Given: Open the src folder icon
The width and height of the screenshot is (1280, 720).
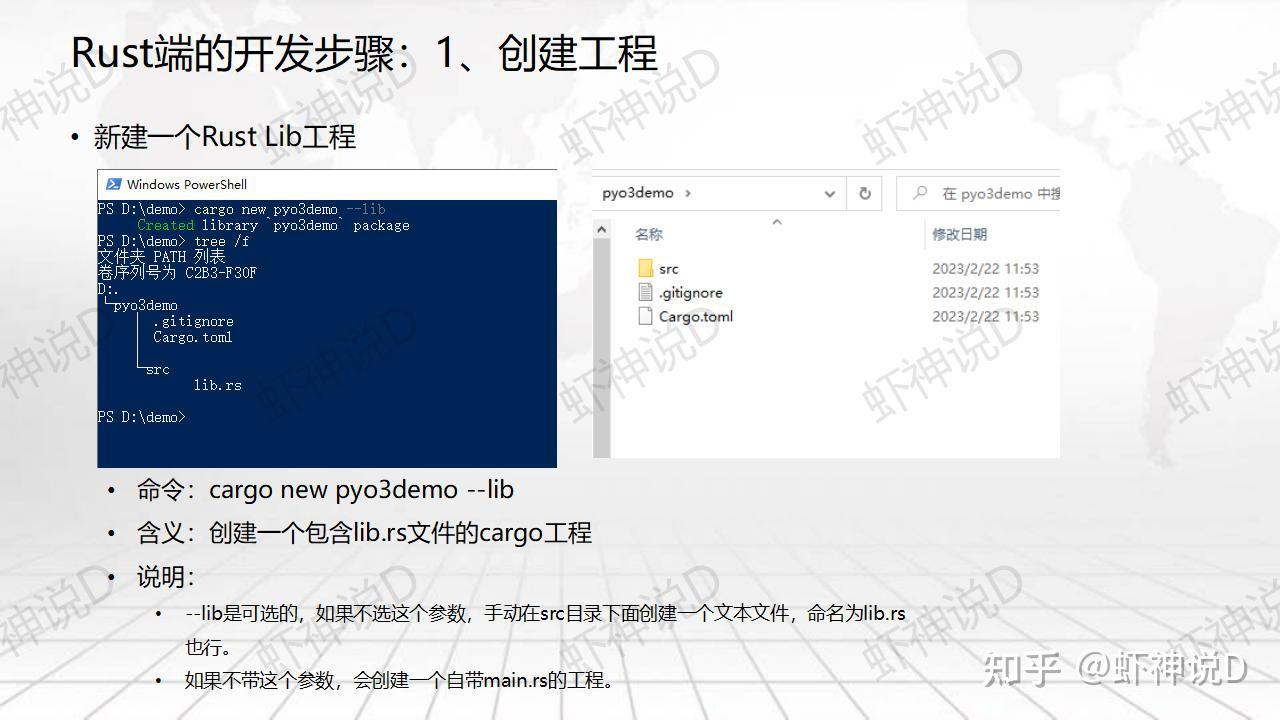Looking at the screenshot, I should (644, 268).
